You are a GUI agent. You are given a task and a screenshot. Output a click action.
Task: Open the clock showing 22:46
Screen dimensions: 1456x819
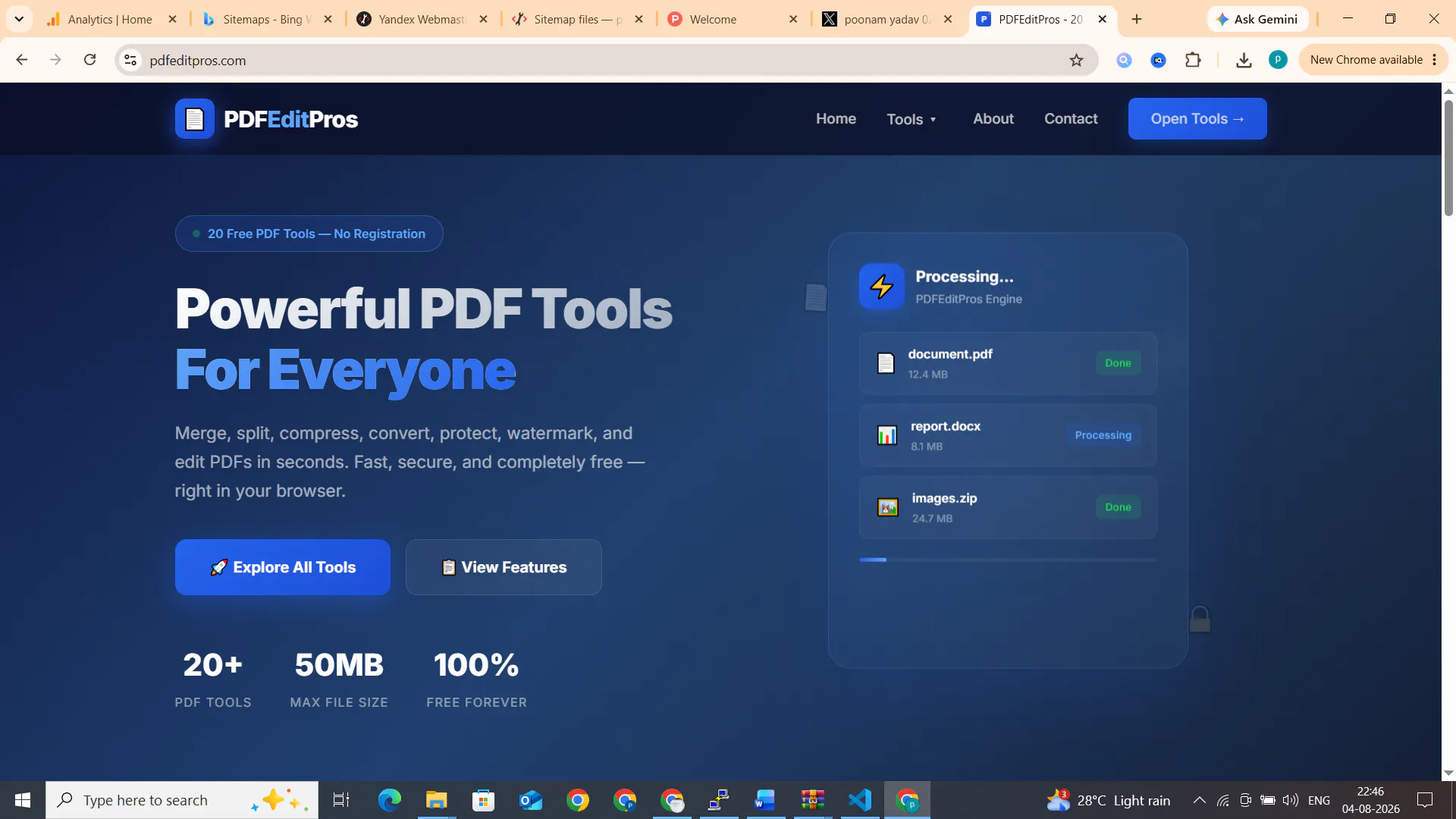1370,800
